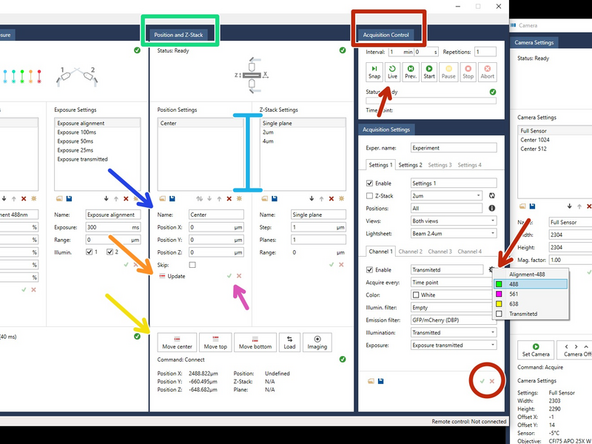Open the Acquisition Control panel tab
The height and width of the screenshot is (444, 592).
point(386,35)
